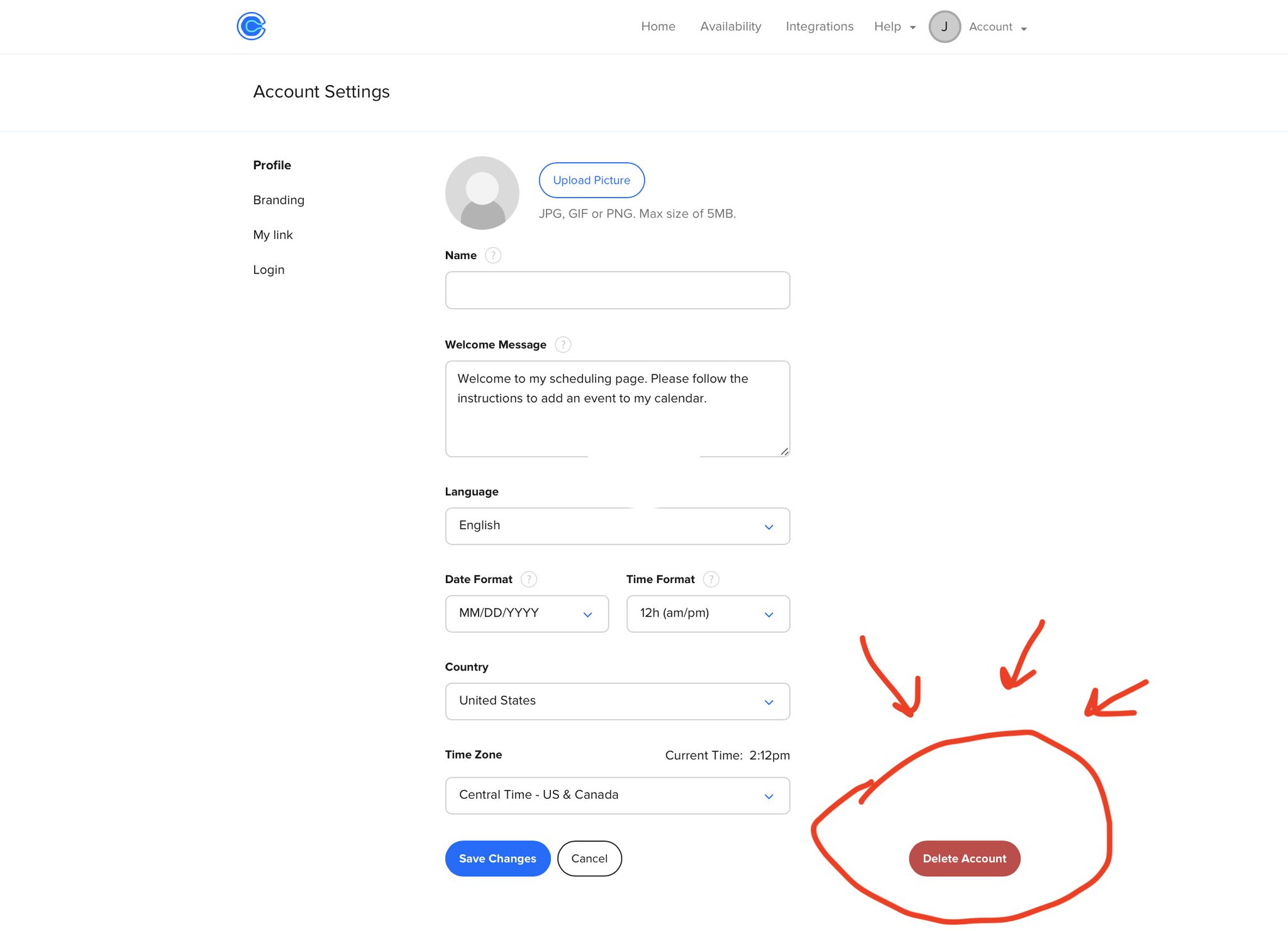Expand the Country dropdown
The height and width of the screenshot is (931, 1288).
(617, 701)
